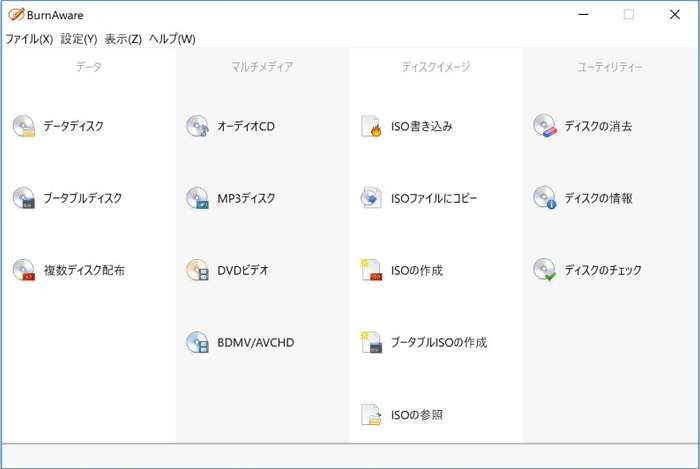This screenshot has height=469, width=700.
Task: Open the ディスクの消去 text option
Action: 598,126
